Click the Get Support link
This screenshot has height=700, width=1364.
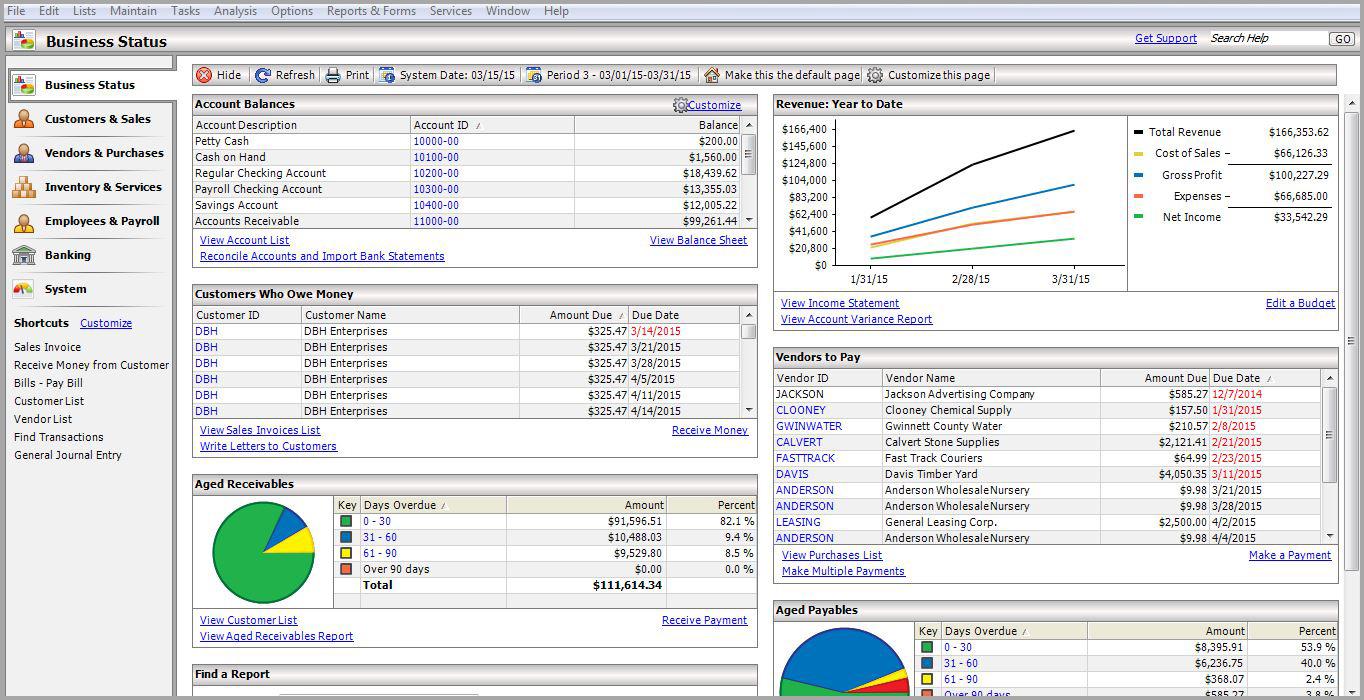coord(1165,39)
